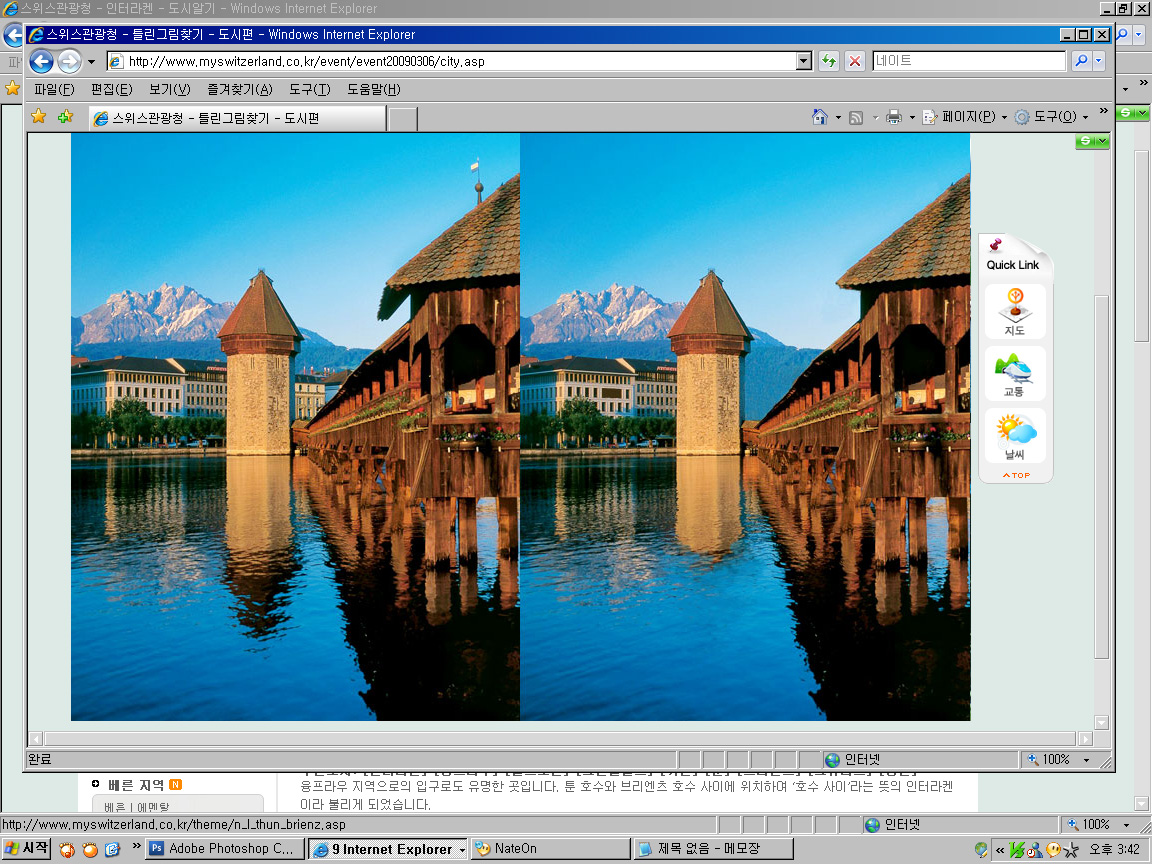1152x864 pixels.
Task: Click the left Lucerne bridge picture
Action: point(295,427)
